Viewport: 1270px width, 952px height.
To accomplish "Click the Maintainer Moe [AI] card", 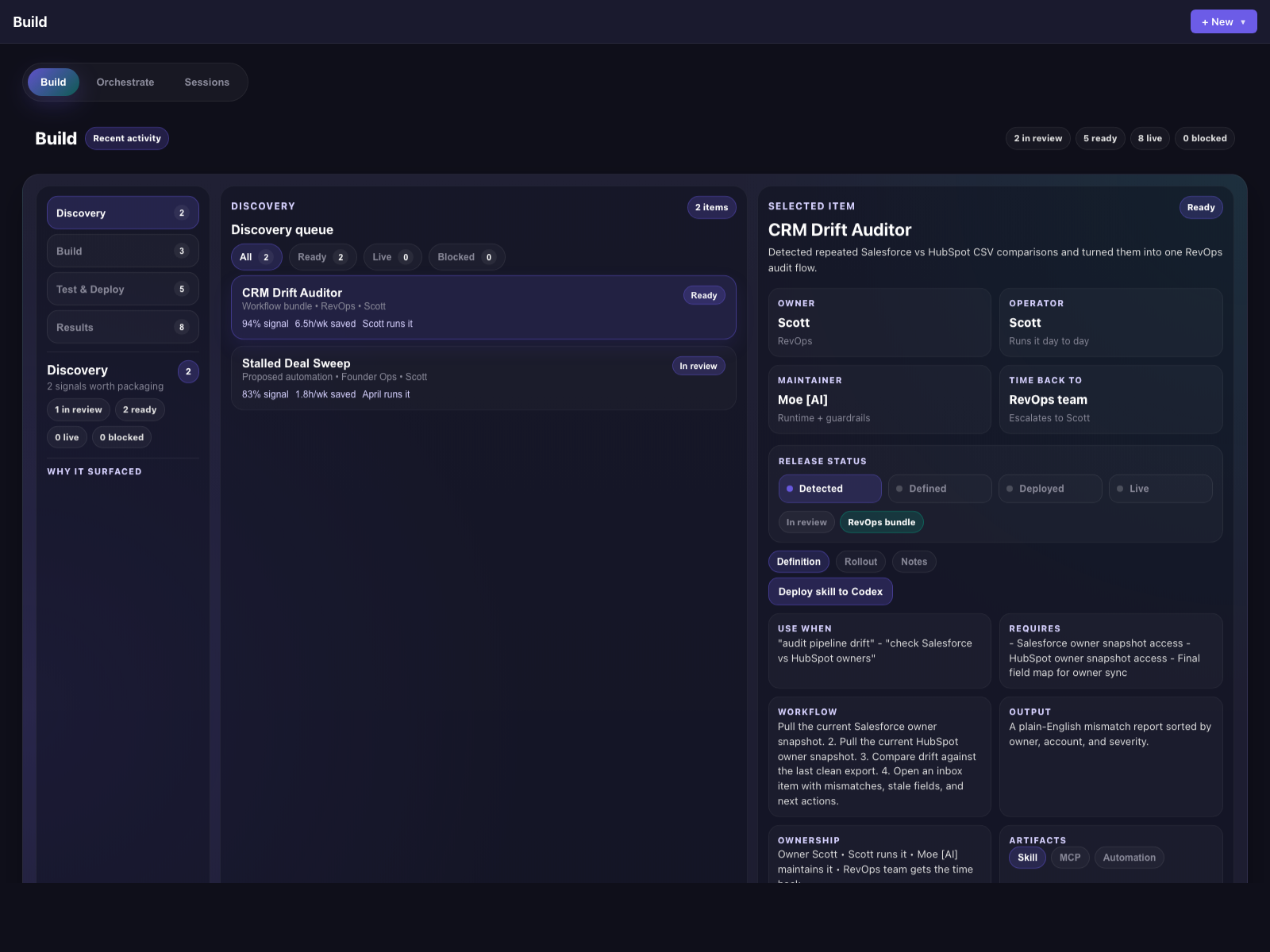I will click(x=879, y=399).
